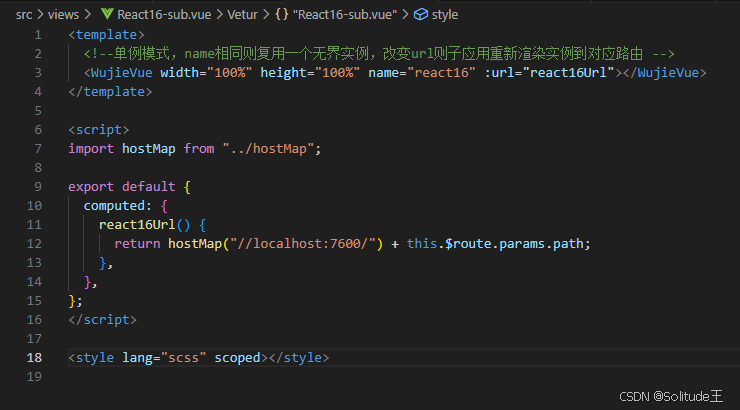
Task: Open the 'views' breadcrumb folder
Action: point(63,15)
